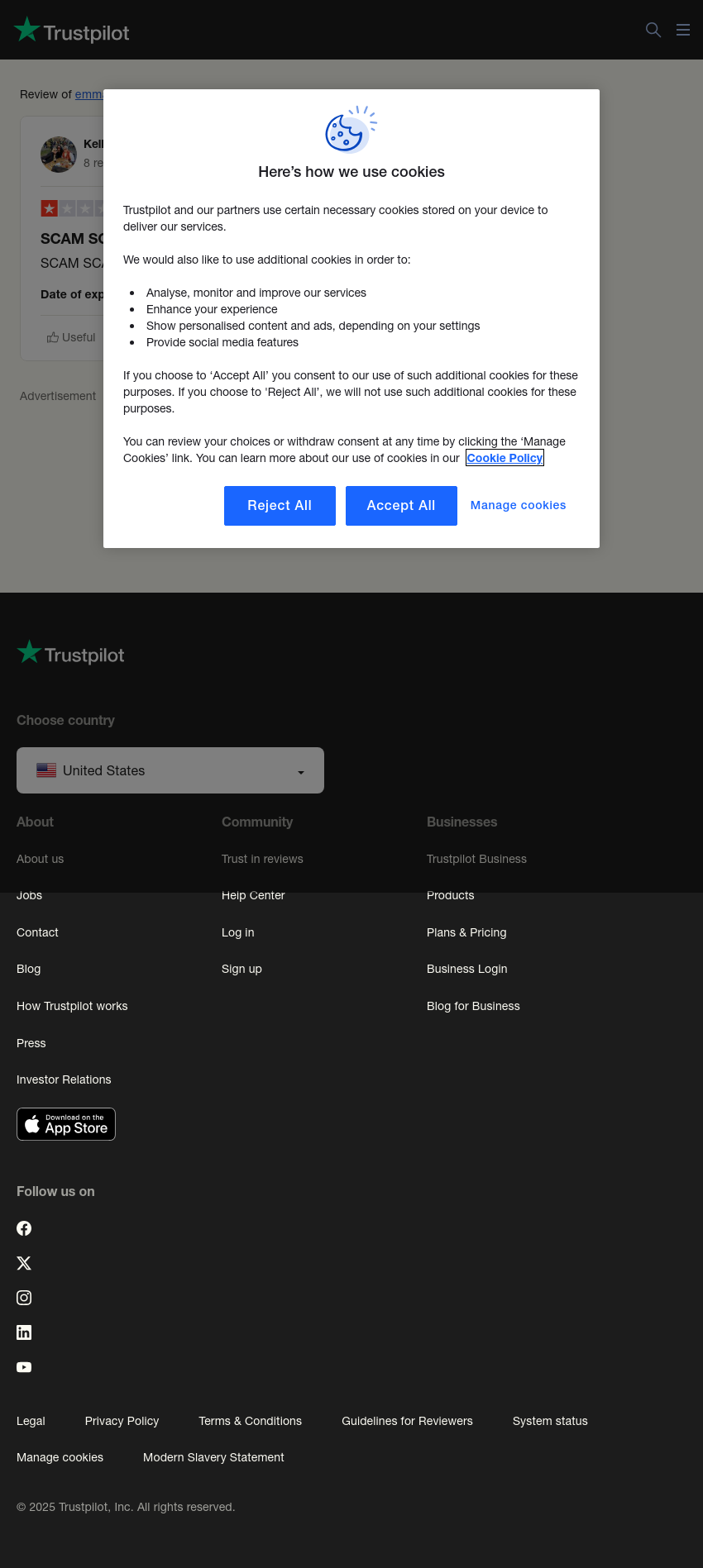
Task: Open the Help Center link
Action: pyautogui.click(x=253, y=895)
